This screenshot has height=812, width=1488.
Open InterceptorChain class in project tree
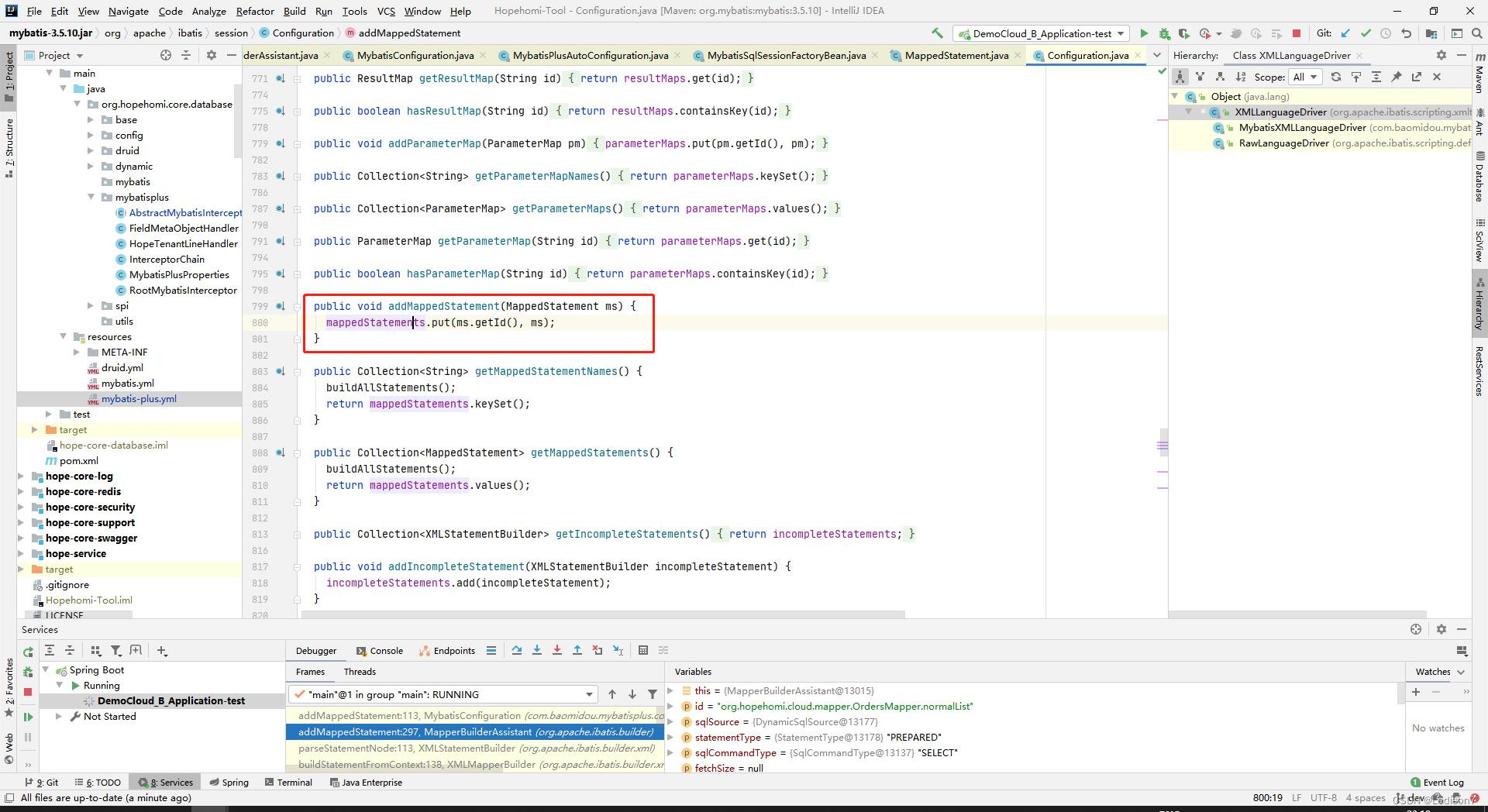[167, 260]
